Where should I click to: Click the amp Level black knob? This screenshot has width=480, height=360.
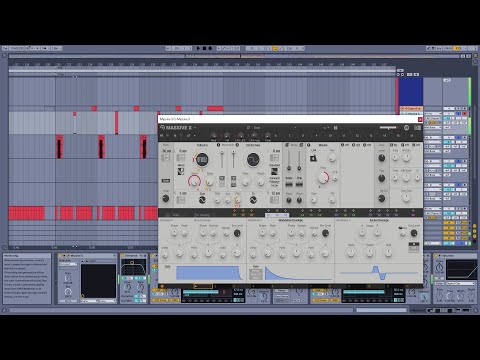(x=382, y=158)
